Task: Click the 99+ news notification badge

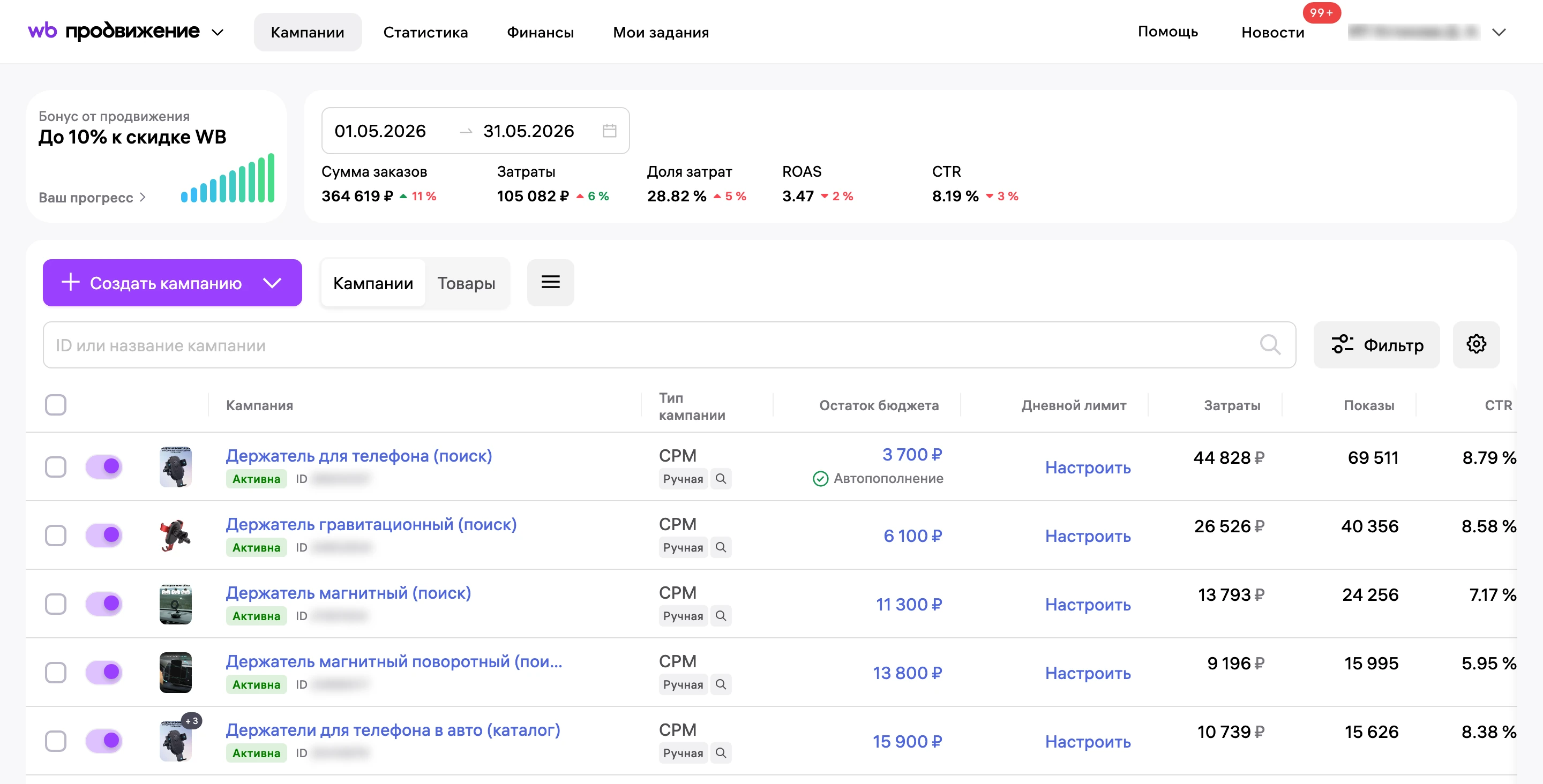Action: coord(1321,12)
